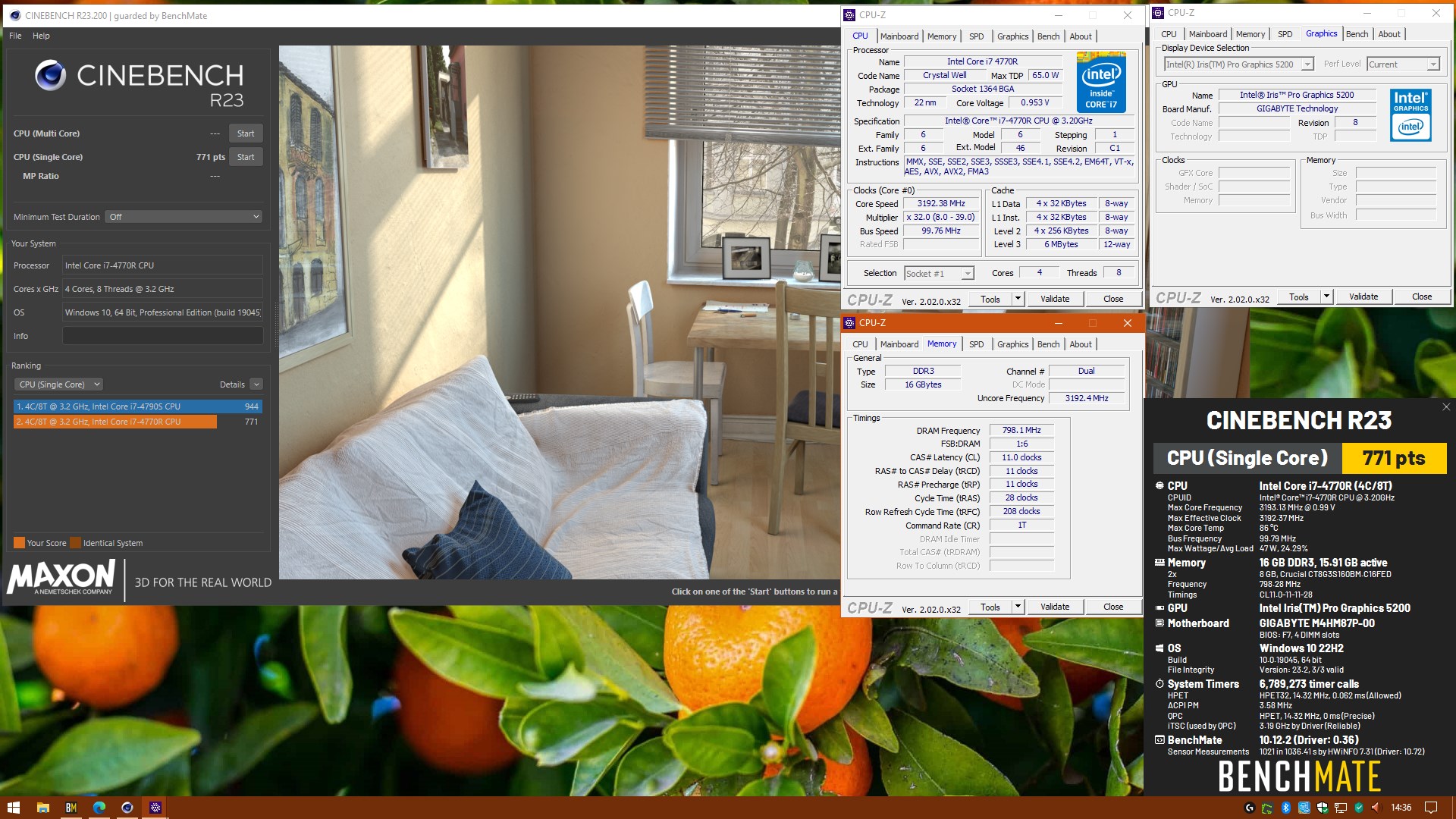Click the Cinebench title bar app icon
1456x819 pixels.
pos(14,15)
